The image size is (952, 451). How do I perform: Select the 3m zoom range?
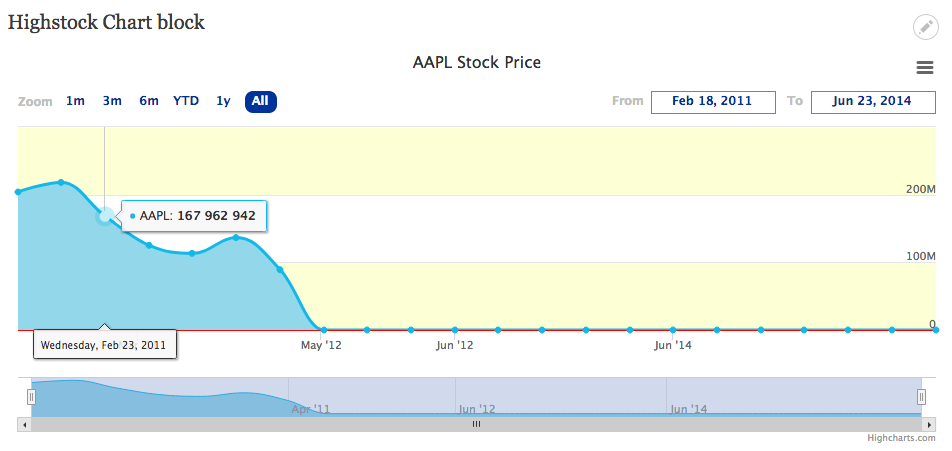(x=112, y=101)
